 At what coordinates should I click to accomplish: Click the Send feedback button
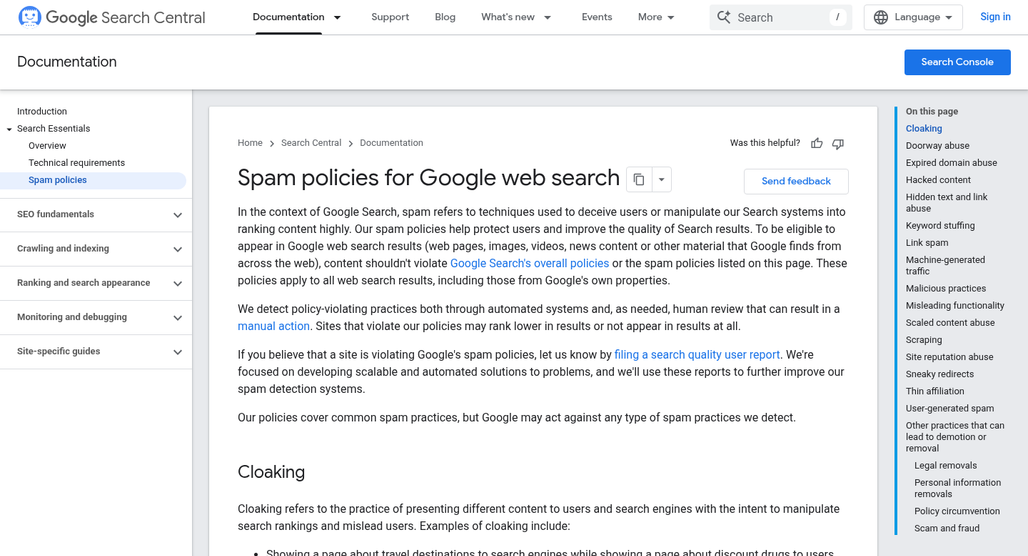[x=796, y=181]
